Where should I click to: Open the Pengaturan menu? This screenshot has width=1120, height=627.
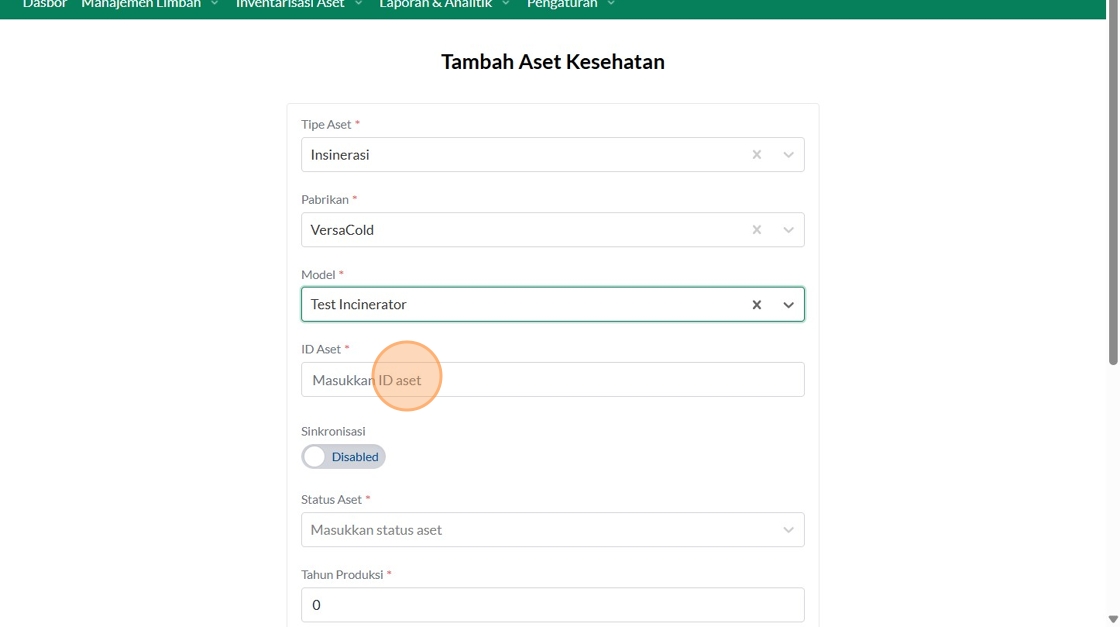coord(562,4)
